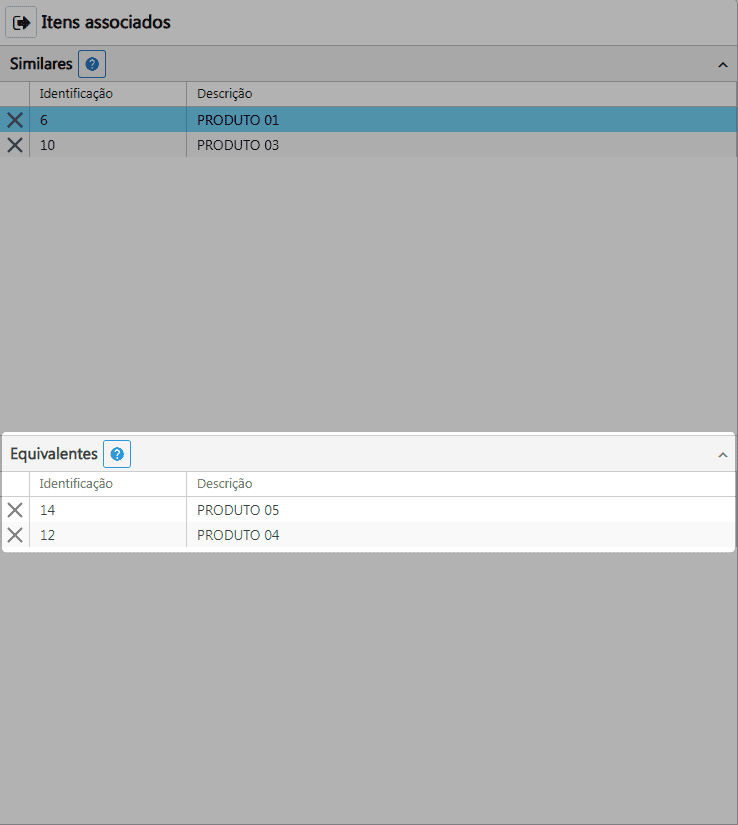Collapse the Equivalentes section chevron
This screenshot has width=738, height=825.
point(722,455)
